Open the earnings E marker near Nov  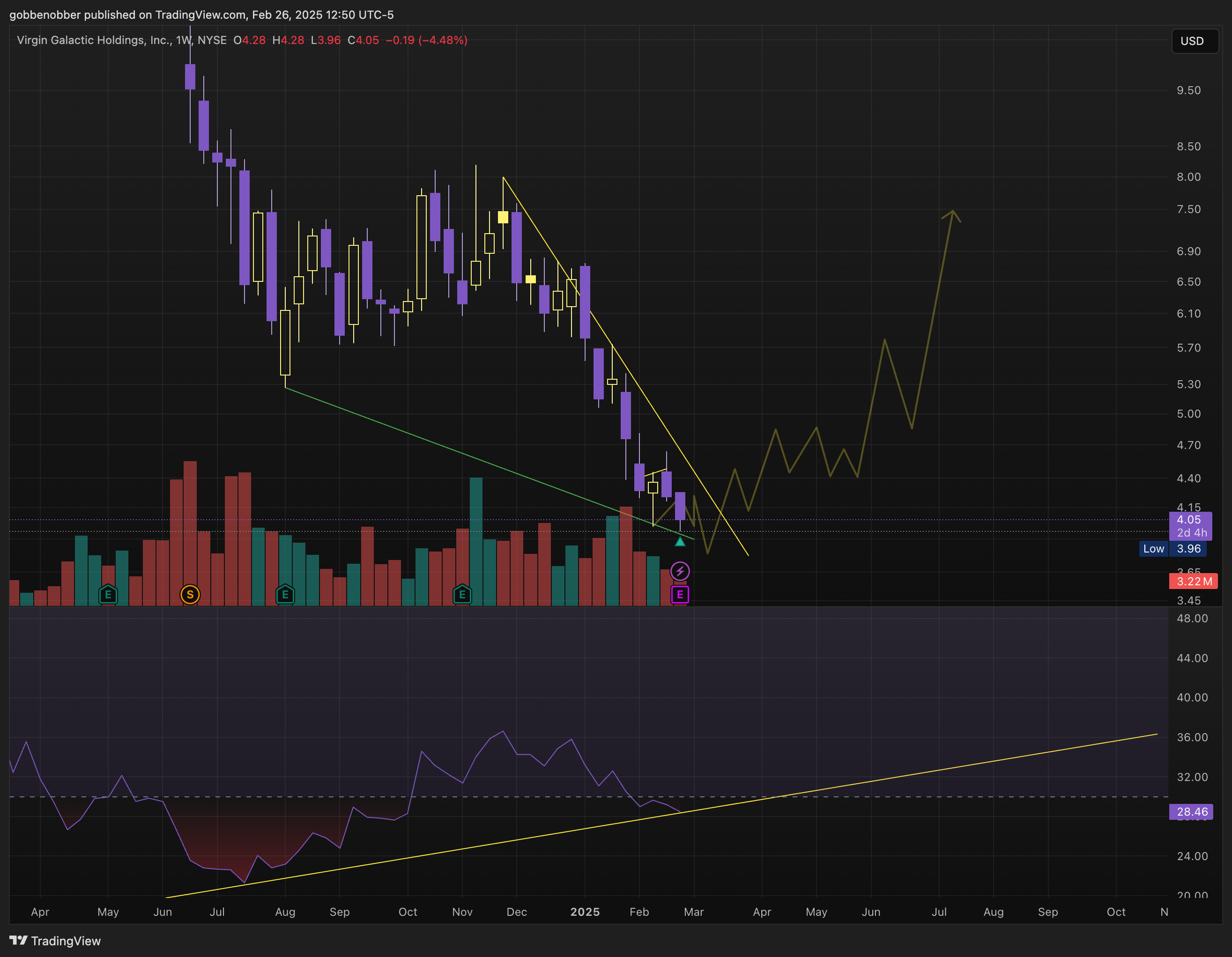(x=462, y=595)
